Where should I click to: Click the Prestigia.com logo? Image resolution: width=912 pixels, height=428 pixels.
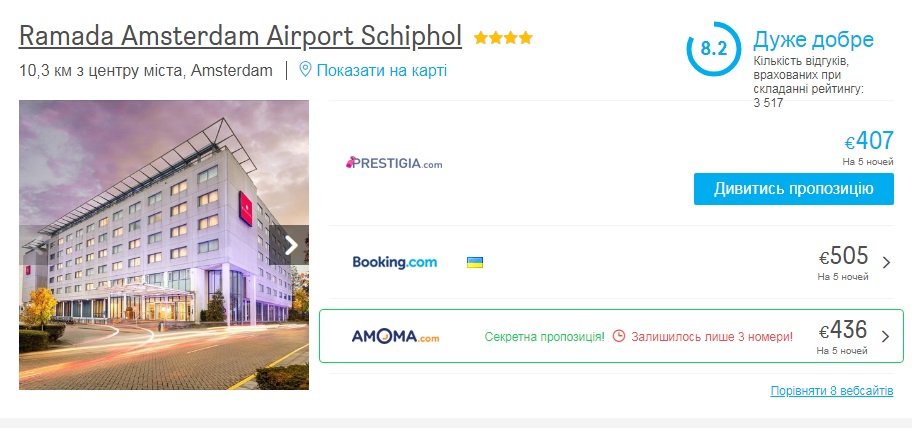point(394,163)
